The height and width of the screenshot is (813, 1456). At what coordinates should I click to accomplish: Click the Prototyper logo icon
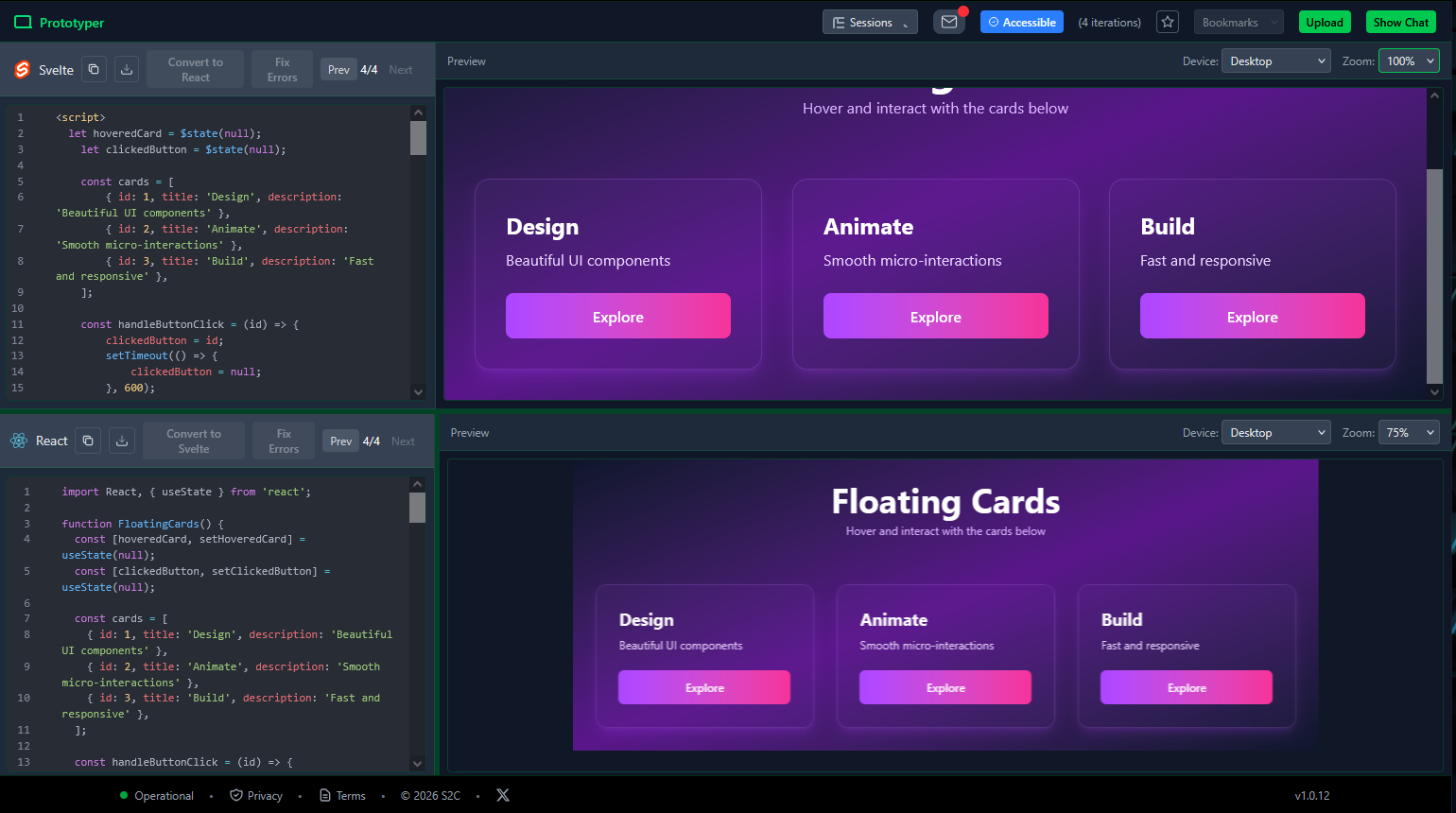pyautogui.click(x=21, y=21)
